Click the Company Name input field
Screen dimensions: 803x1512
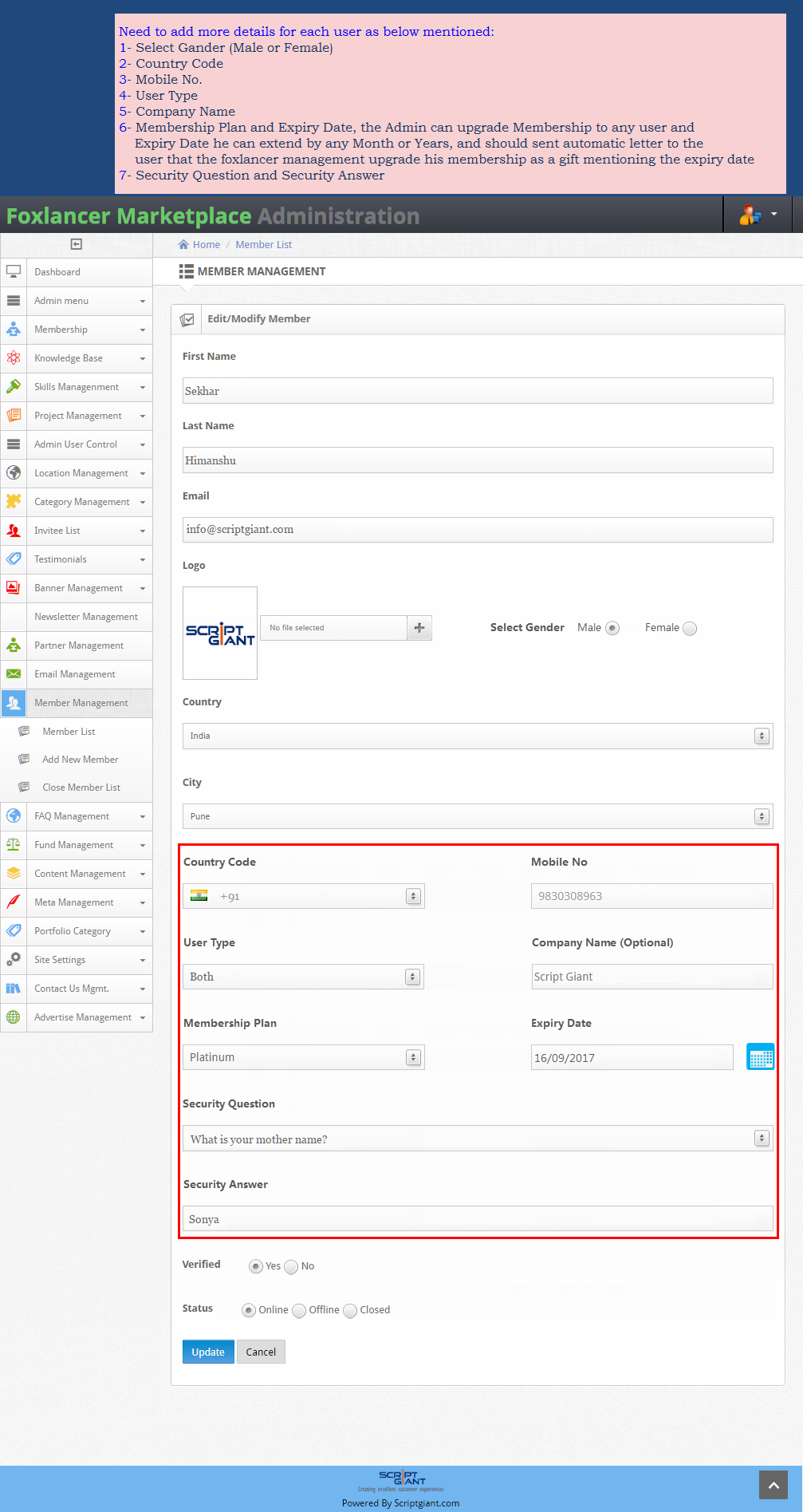(x=652, y=977)
